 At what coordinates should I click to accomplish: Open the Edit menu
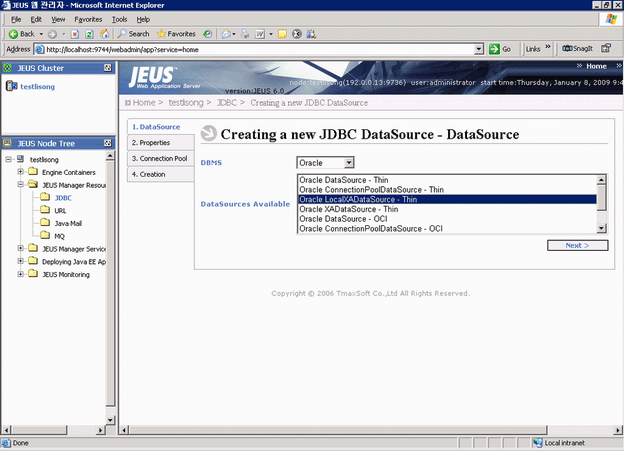36,19
